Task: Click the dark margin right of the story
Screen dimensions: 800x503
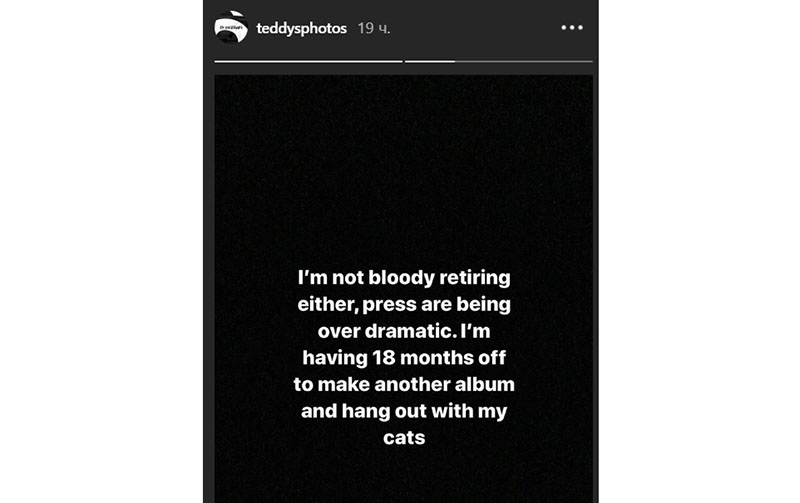Action: point(700,250)
